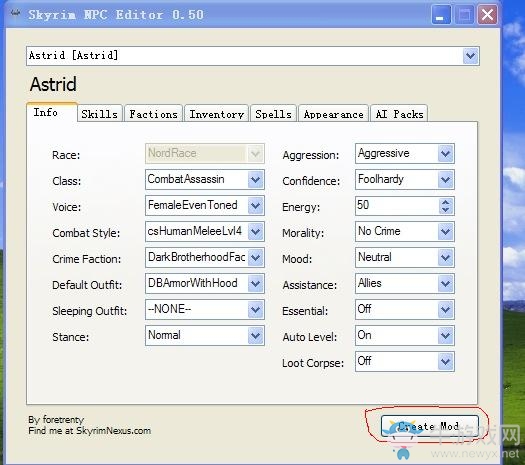This screenshot has width=525, height=465.
Task: Click the 'By foretrenty' credit text
Action: 56,420
